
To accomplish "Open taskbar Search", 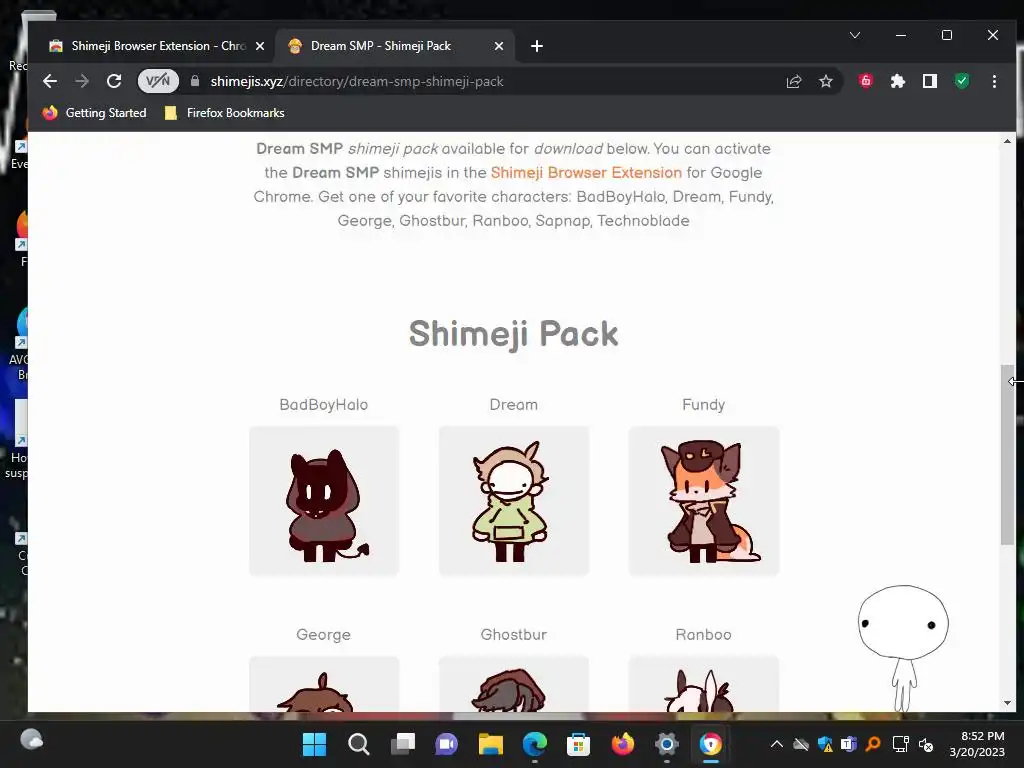I will (359, 744).
